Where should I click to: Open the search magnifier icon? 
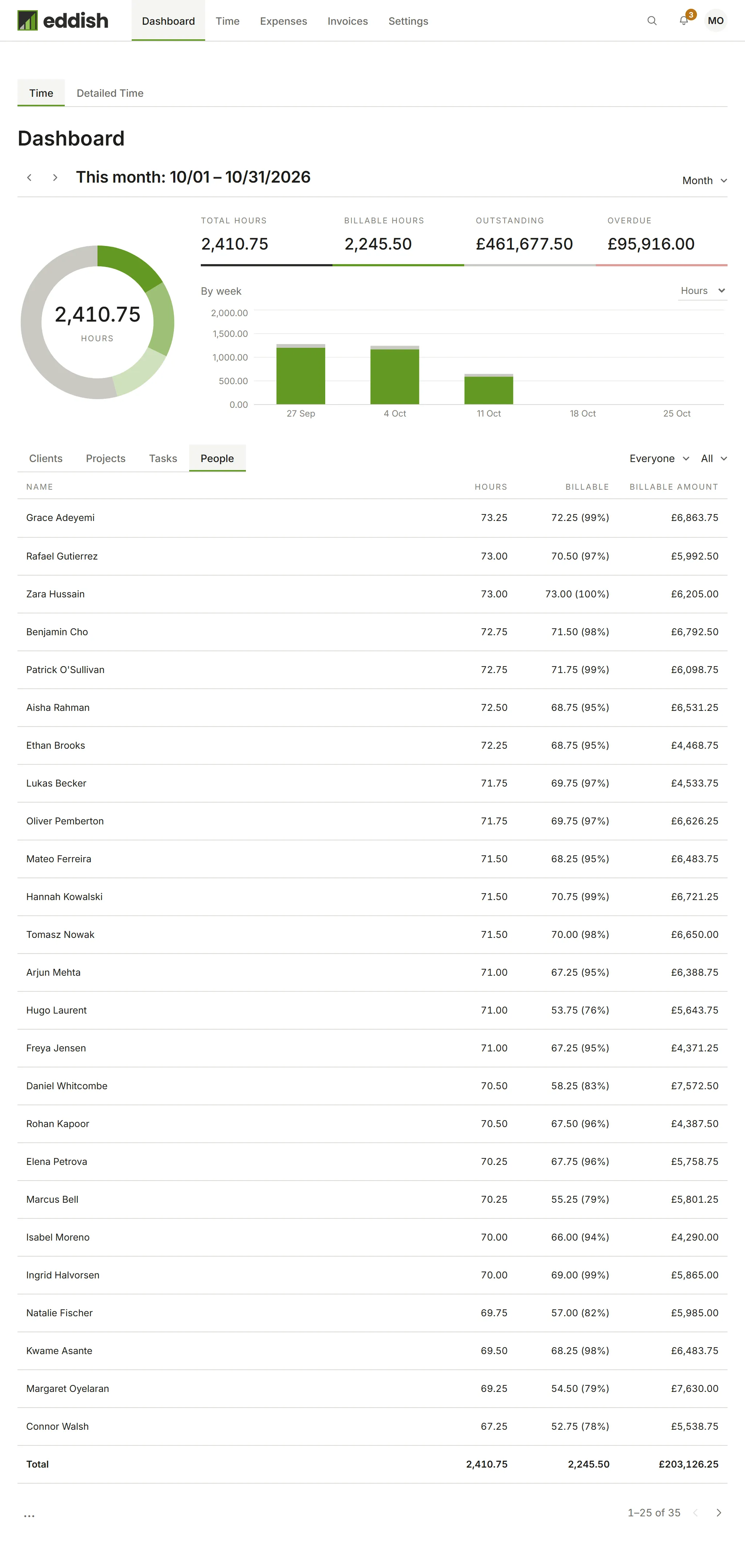tap(652, 21)
